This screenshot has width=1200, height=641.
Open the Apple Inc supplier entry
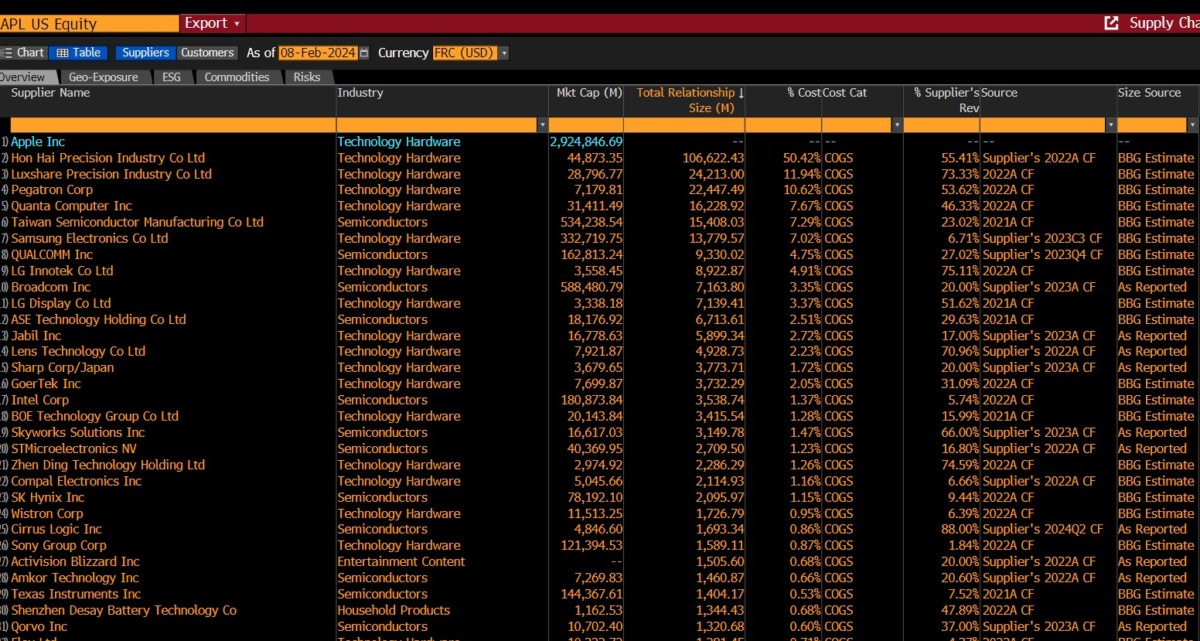[x=38, y=141]
